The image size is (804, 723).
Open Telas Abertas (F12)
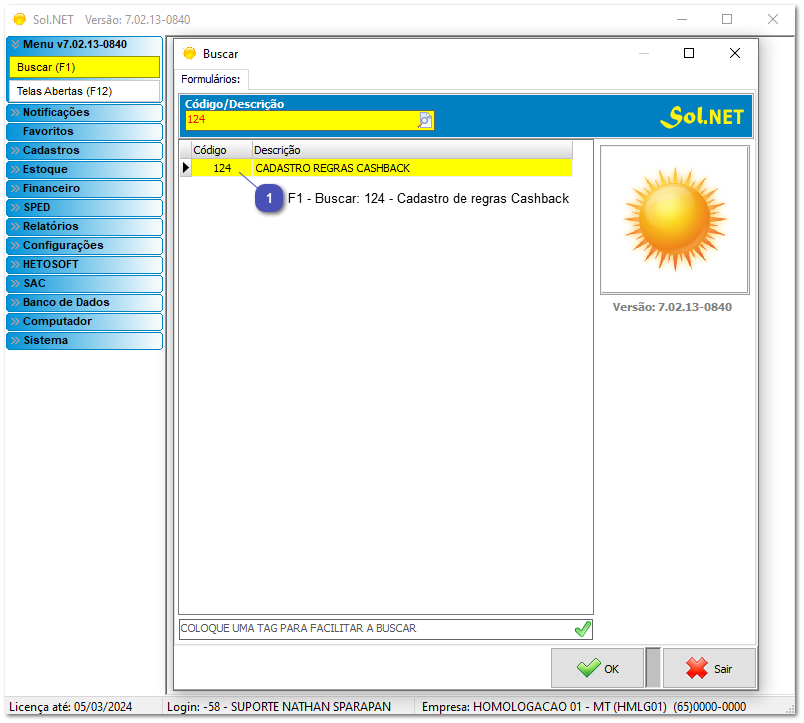tap(84, 90)
